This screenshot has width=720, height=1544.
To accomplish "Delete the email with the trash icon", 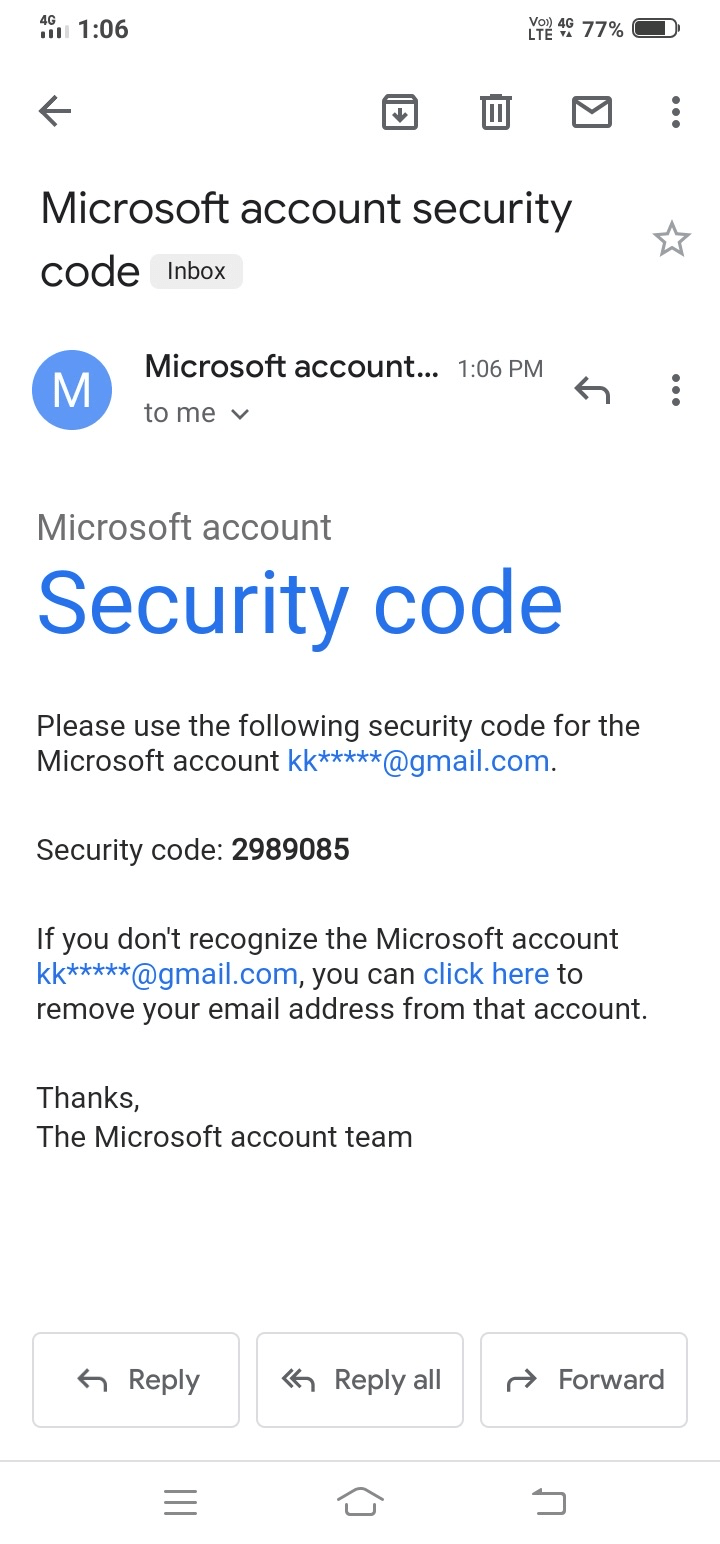I will (x=495, y=112).
